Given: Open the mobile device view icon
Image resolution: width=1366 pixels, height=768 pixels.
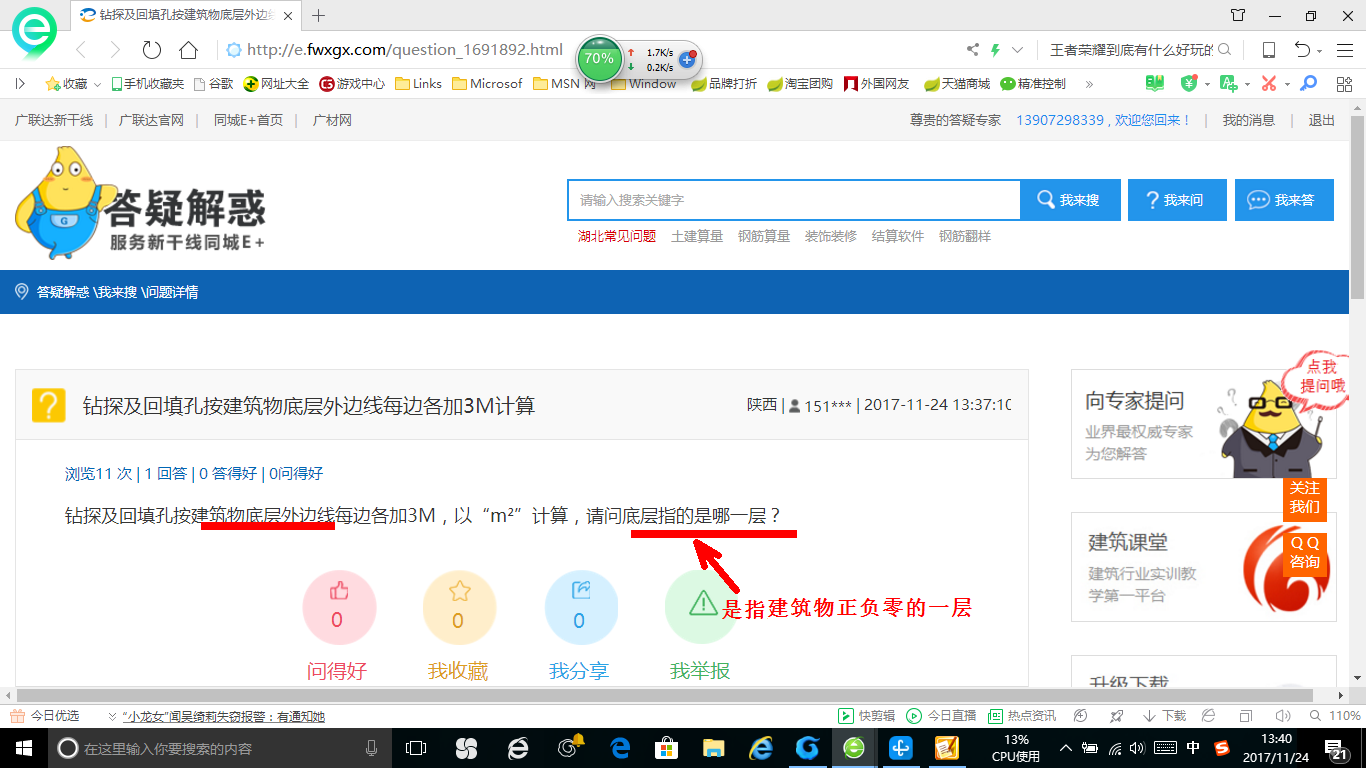Looking at the screenshot, I should tap(1268, 50).
